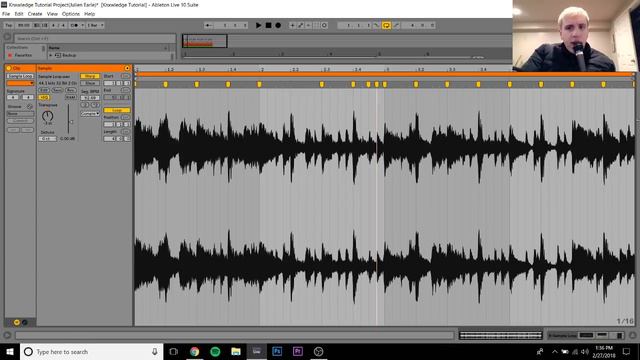This screenshot has height=360, width=640.
Task: Click the Commit groove button
Action: pyautogui.click(x=20, y=121)
